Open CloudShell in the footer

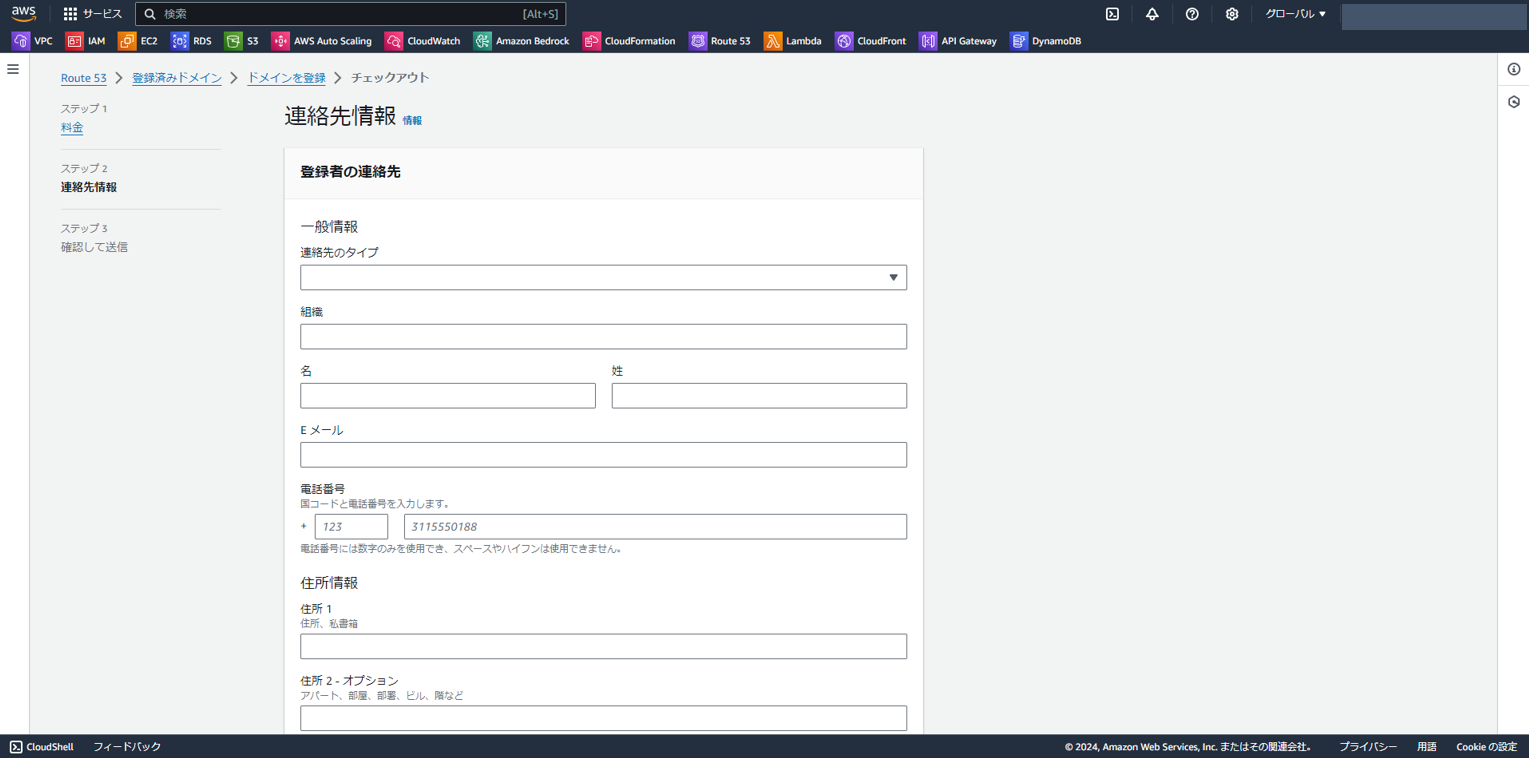tap(42, 747)
